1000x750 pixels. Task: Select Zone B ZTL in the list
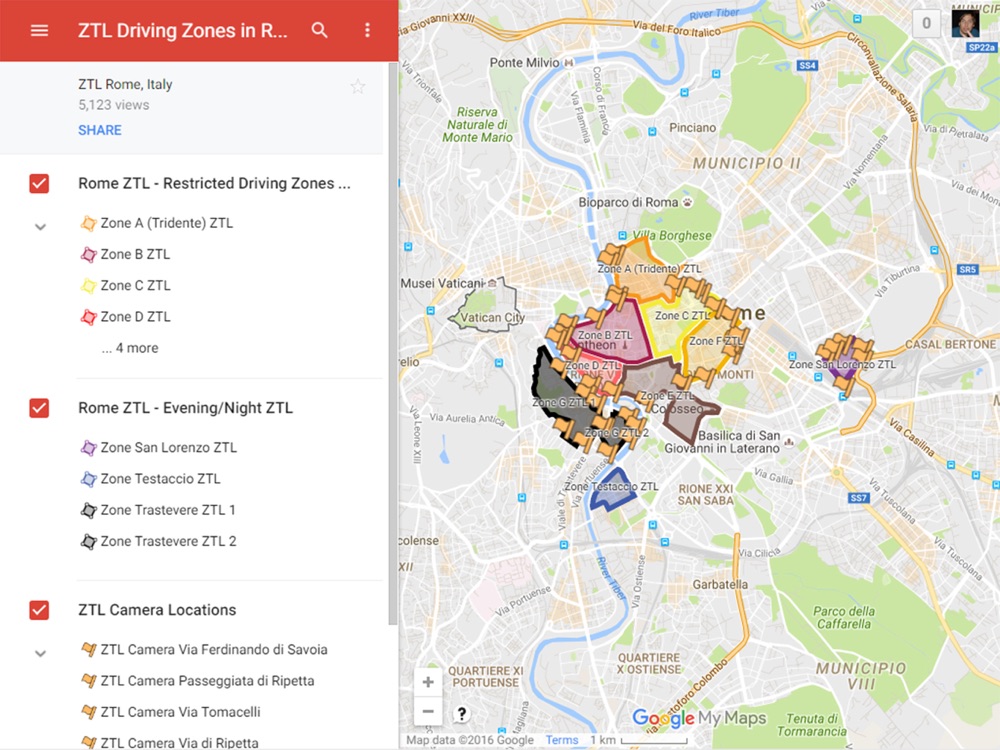point(135,254)
